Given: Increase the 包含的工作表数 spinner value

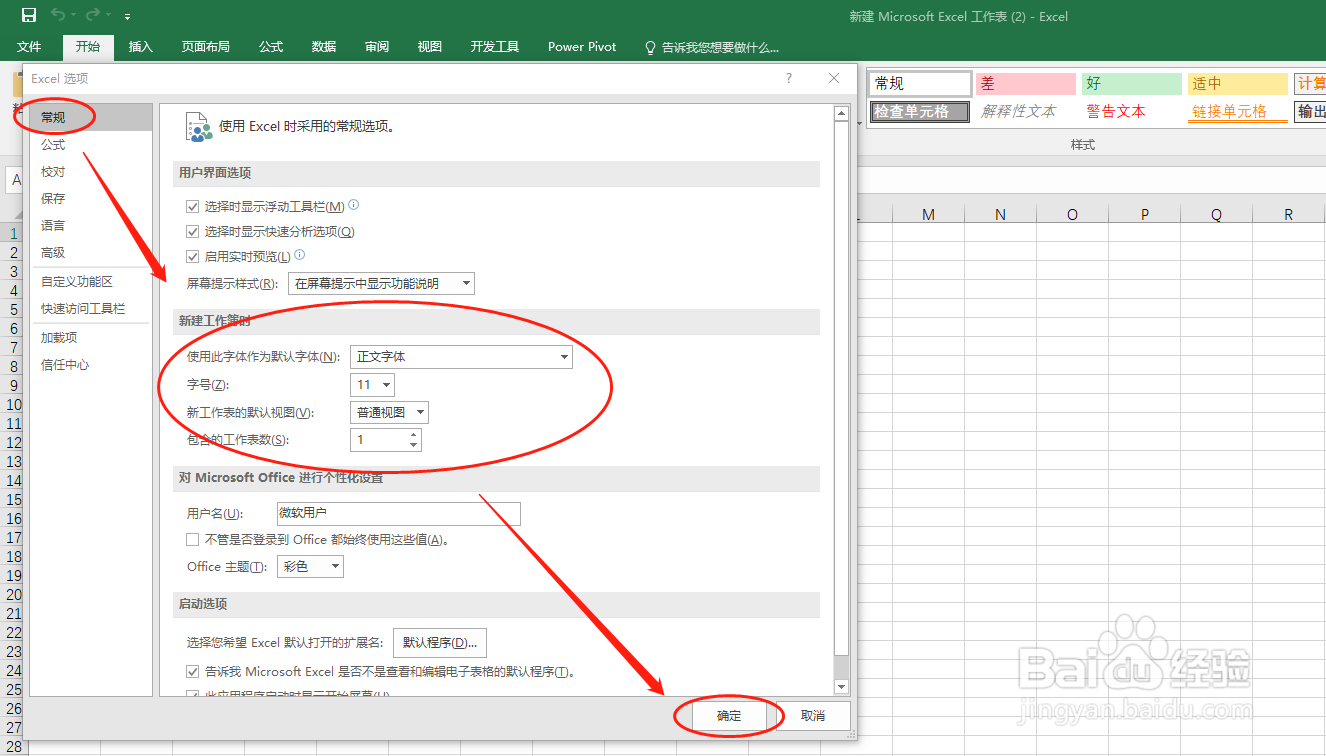Looking at the screenshot, I should [414, 435].
